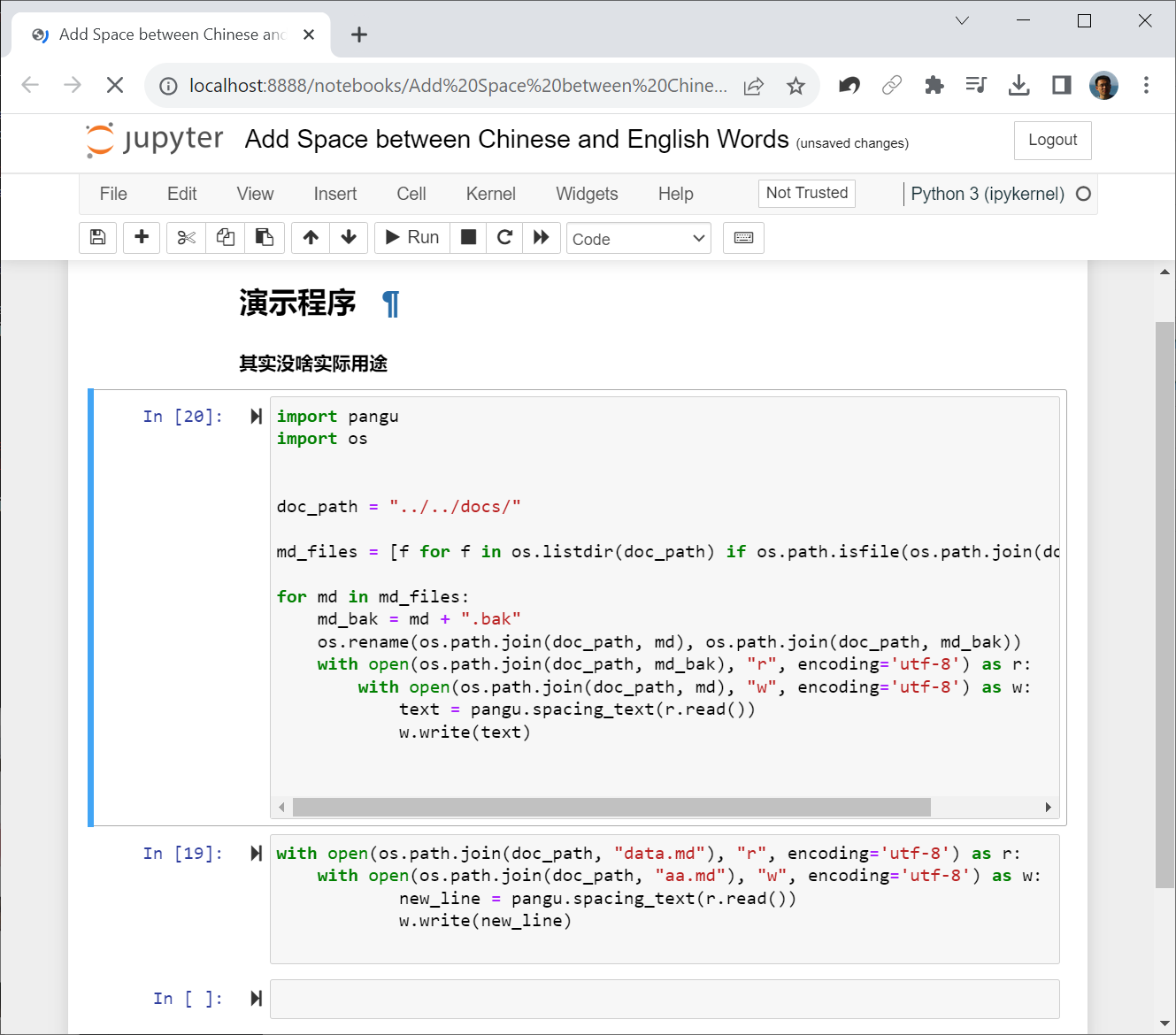Open the File menu
This screenshot has width=1176, height=1035.
pyautogui.click(x=113, y=194)
